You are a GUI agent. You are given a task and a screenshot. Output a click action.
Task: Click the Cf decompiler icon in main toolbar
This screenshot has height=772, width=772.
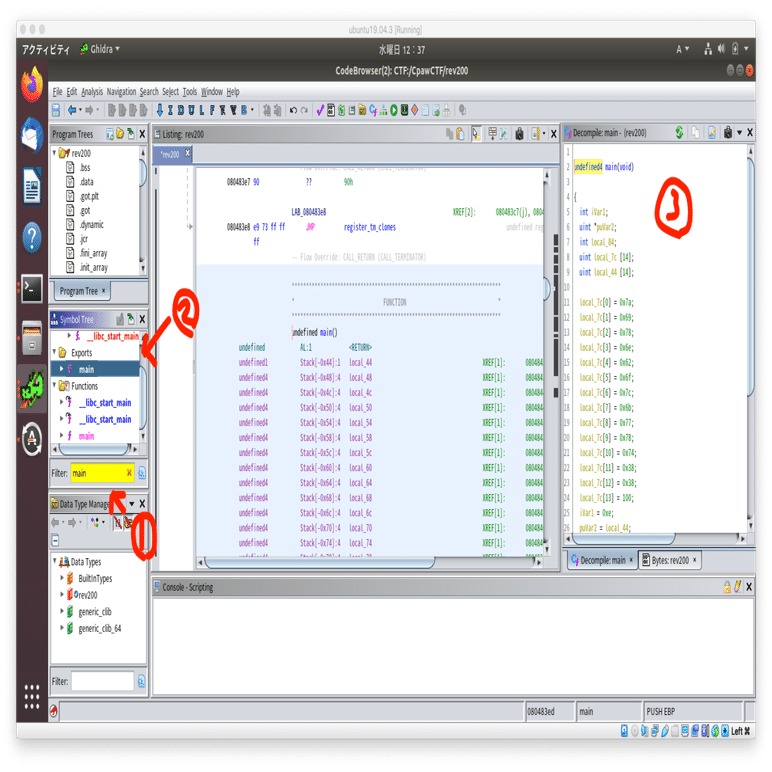(x=373, y=110)
